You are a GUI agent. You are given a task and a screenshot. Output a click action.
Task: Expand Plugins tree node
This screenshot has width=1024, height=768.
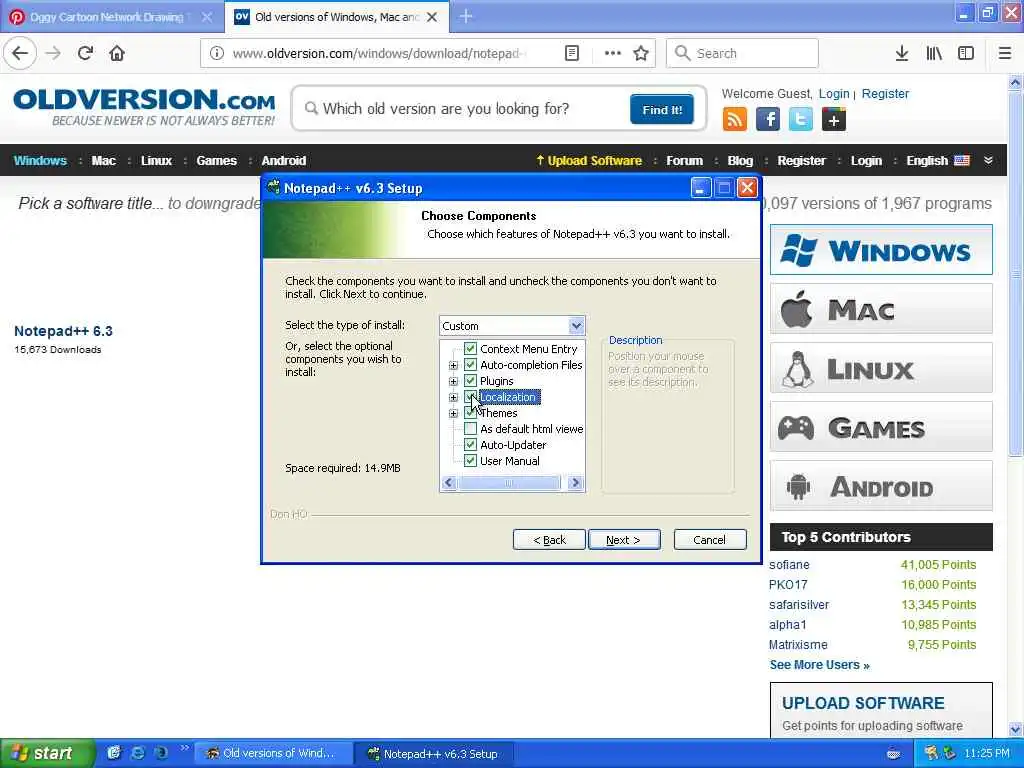coord(453,381)
